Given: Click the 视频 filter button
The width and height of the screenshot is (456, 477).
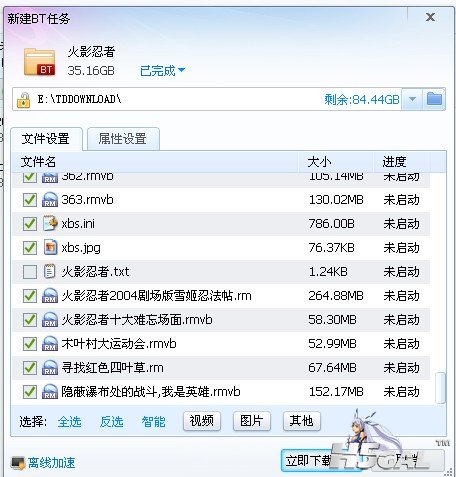Looking at the screenshot, I should point(202,421).
